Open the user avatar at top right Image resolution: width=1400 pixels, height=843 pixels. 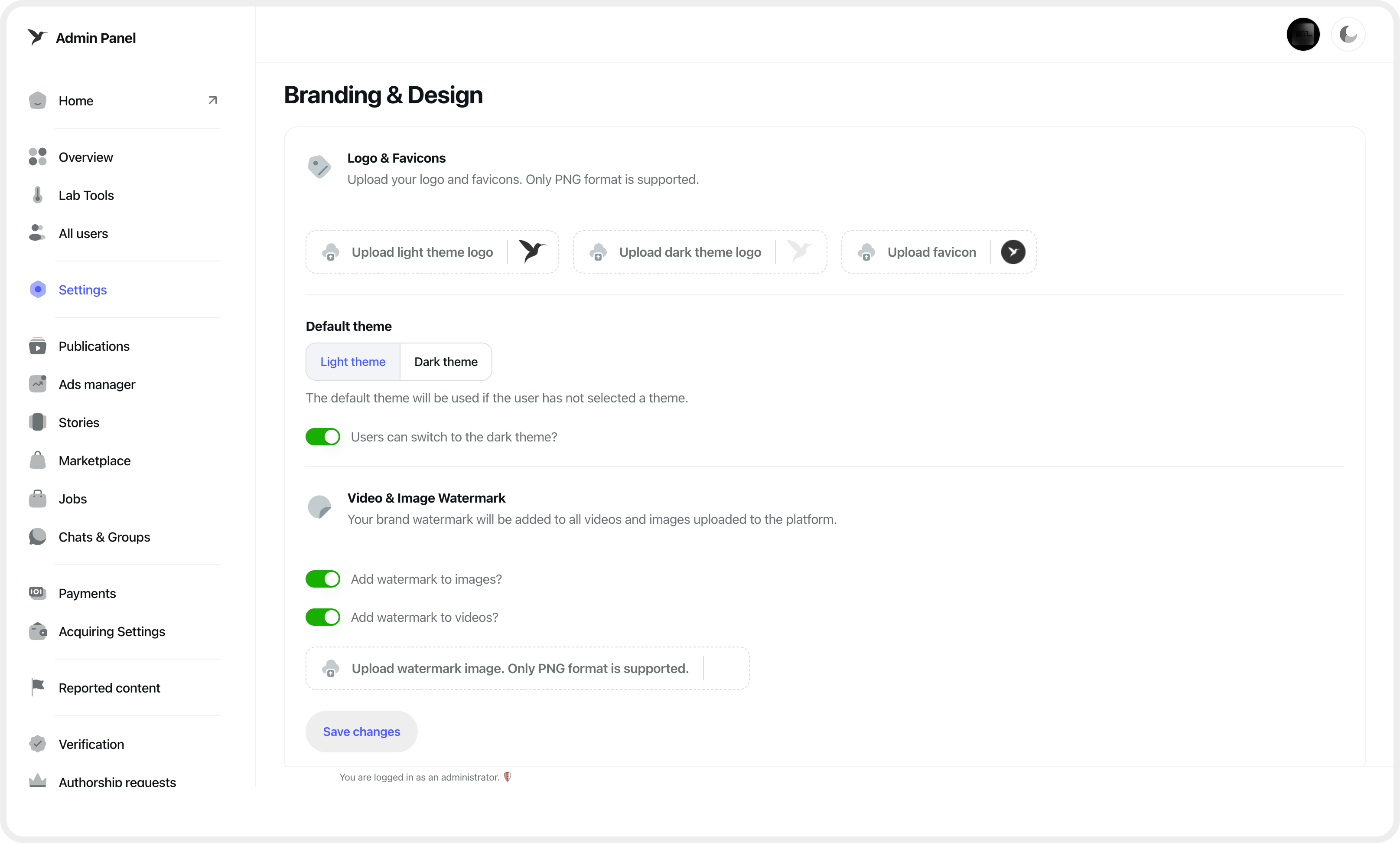(1303, 35)
